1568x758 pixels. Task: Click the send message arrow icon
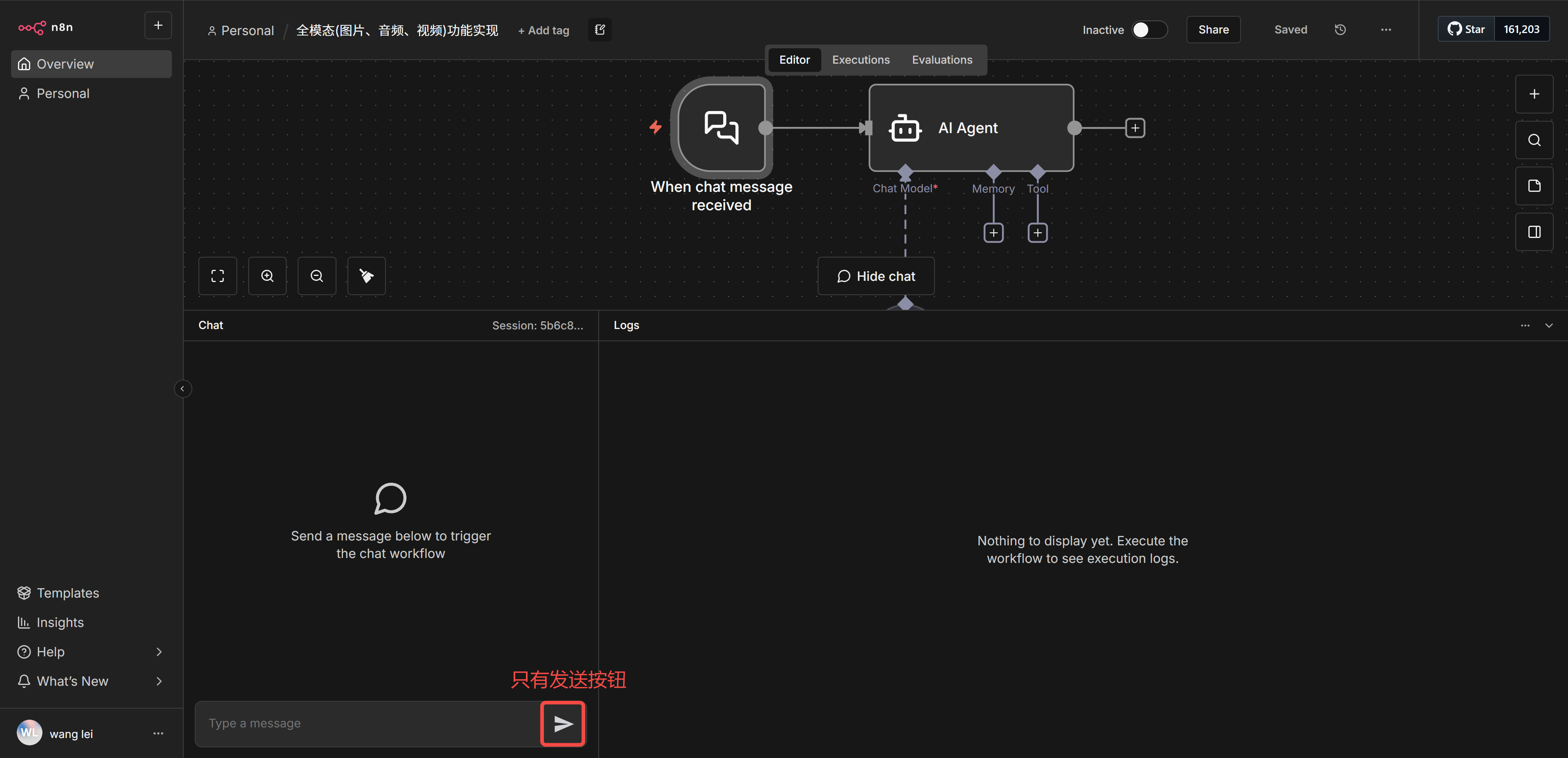[562, 723]
